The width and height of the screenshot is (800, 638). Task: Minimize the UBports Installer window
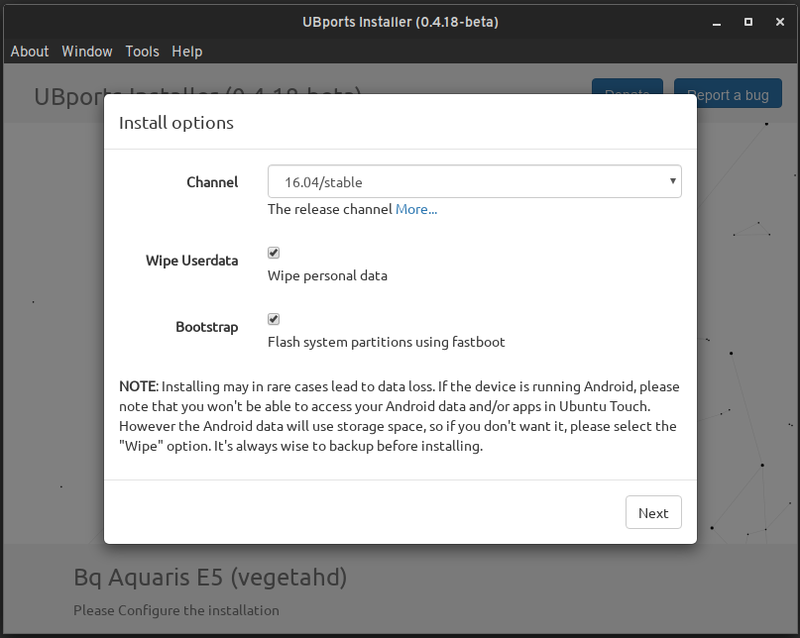(x=718, y=21)
